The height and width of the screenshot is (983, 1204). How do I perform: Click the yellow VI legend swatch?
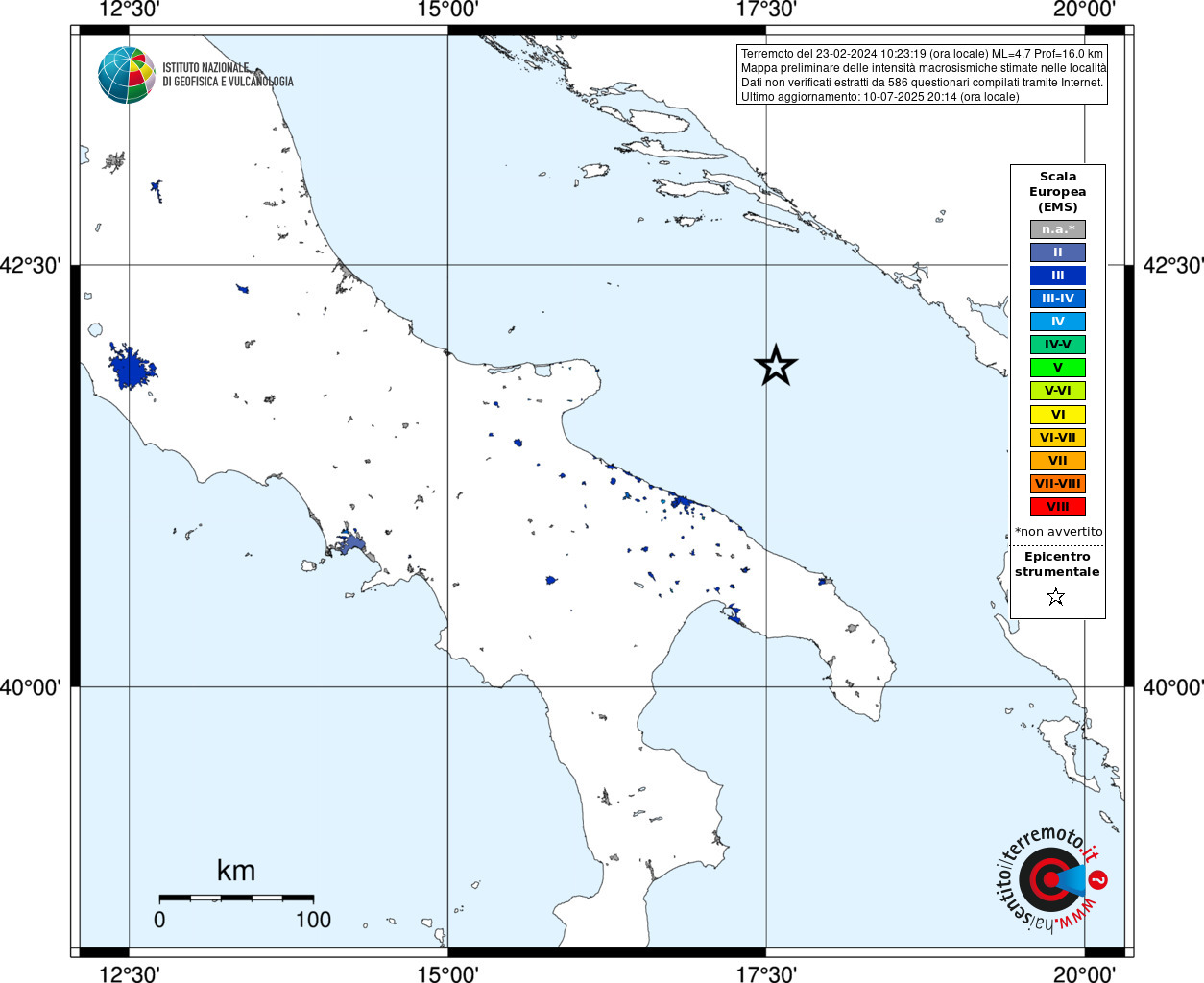click(x=1058, y=415)
